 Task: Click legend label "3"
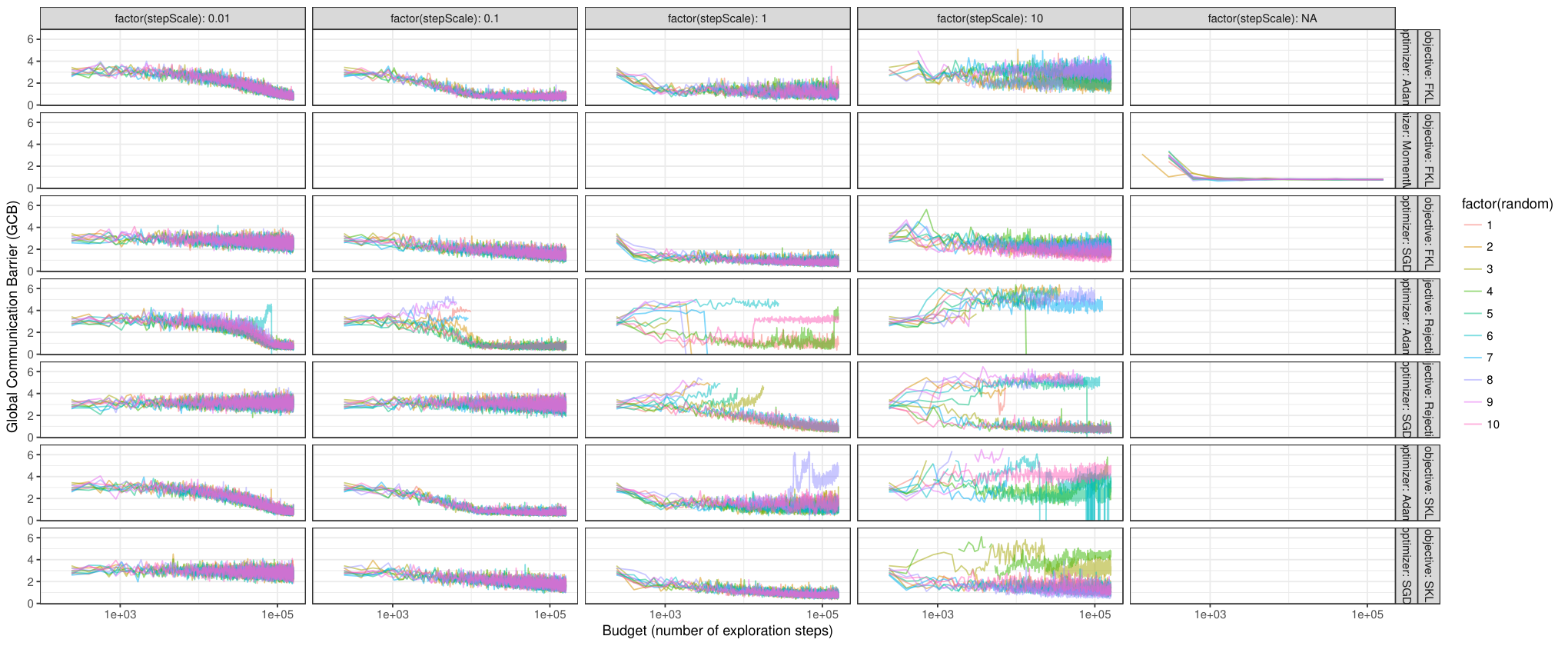(1490, 269)
